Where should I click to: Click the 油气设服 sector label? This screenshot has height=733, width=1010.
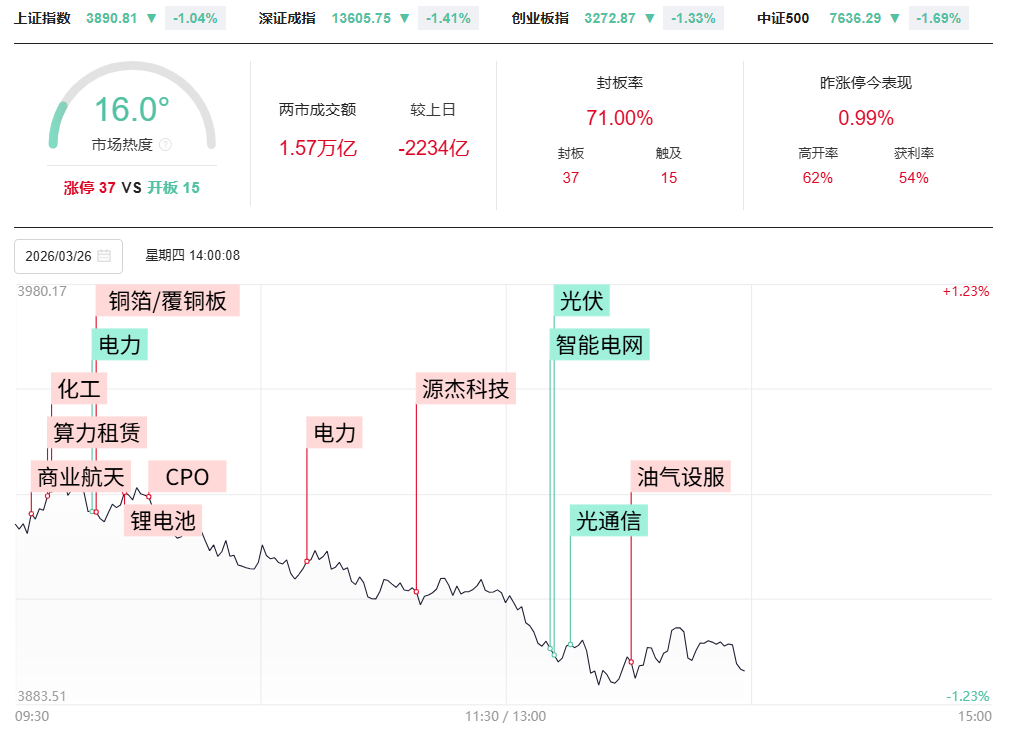681,477
